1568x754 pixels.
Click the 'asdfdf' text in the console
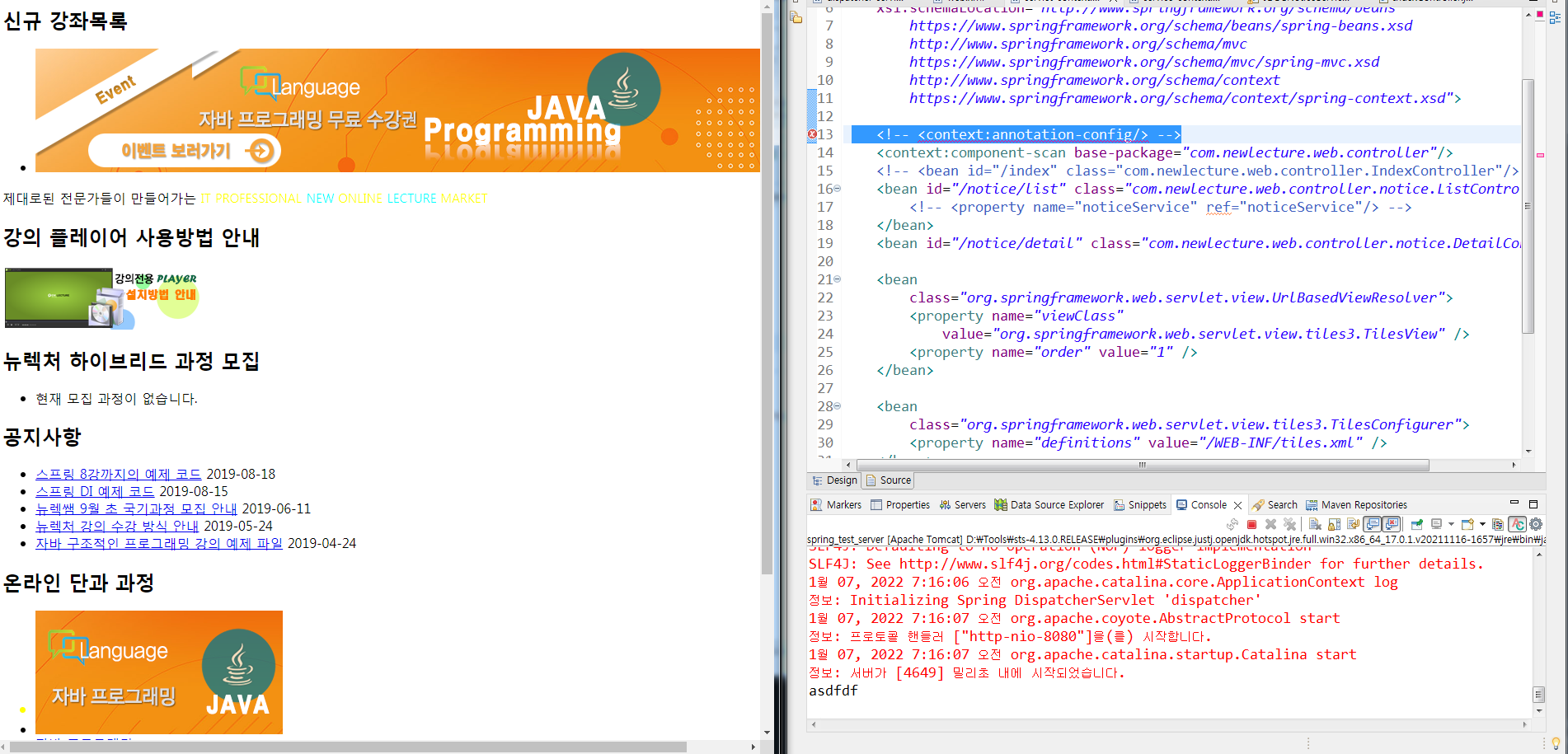tap(833, 691)
